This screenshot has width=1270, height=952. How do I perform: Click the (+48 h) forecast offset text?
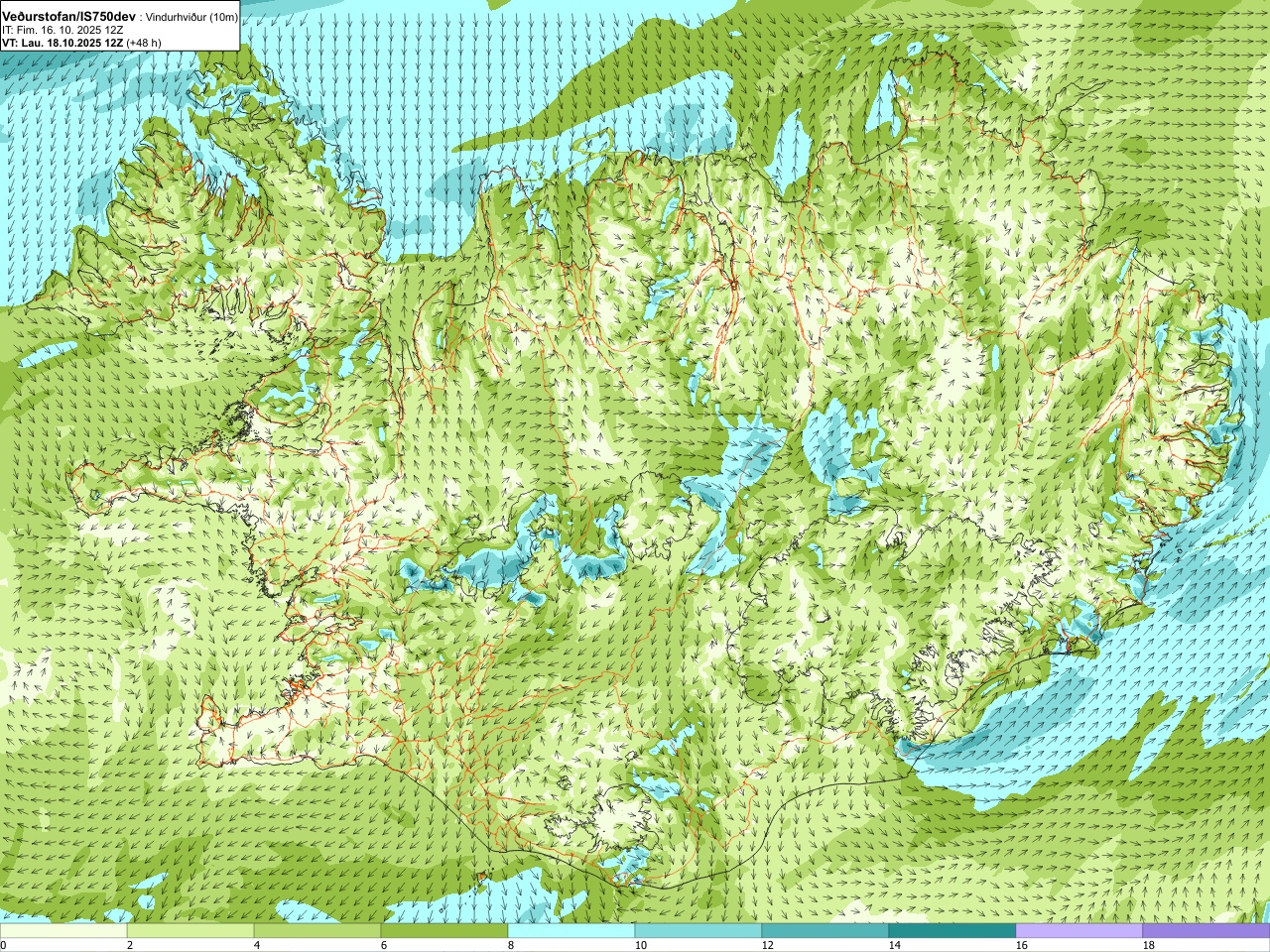pos(144,43)
